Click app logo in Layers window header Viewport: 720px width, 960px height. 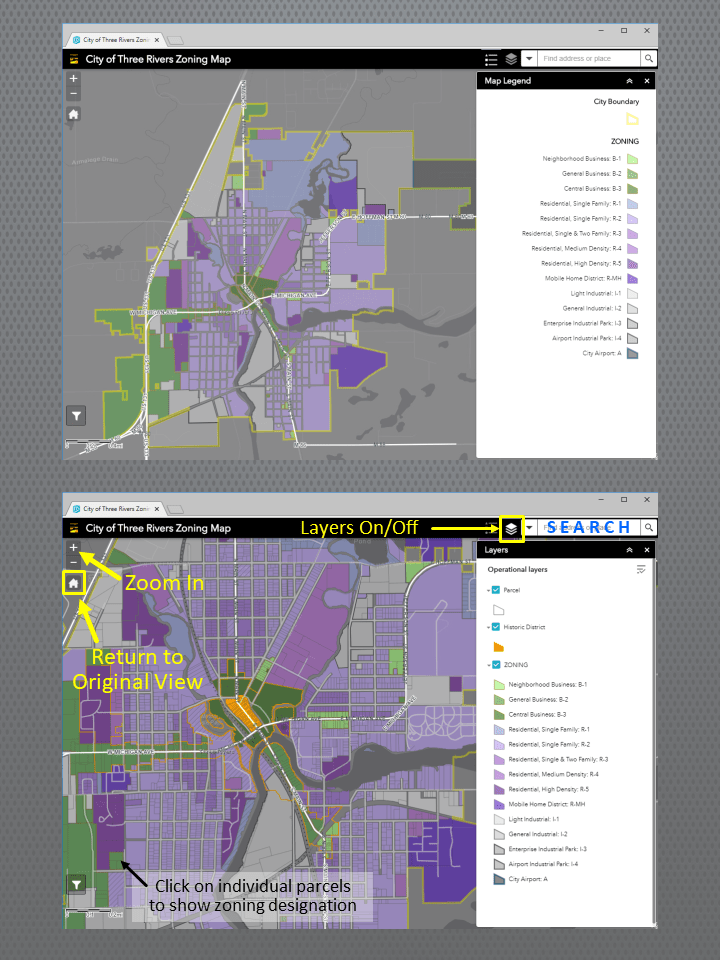coord(74,528)
